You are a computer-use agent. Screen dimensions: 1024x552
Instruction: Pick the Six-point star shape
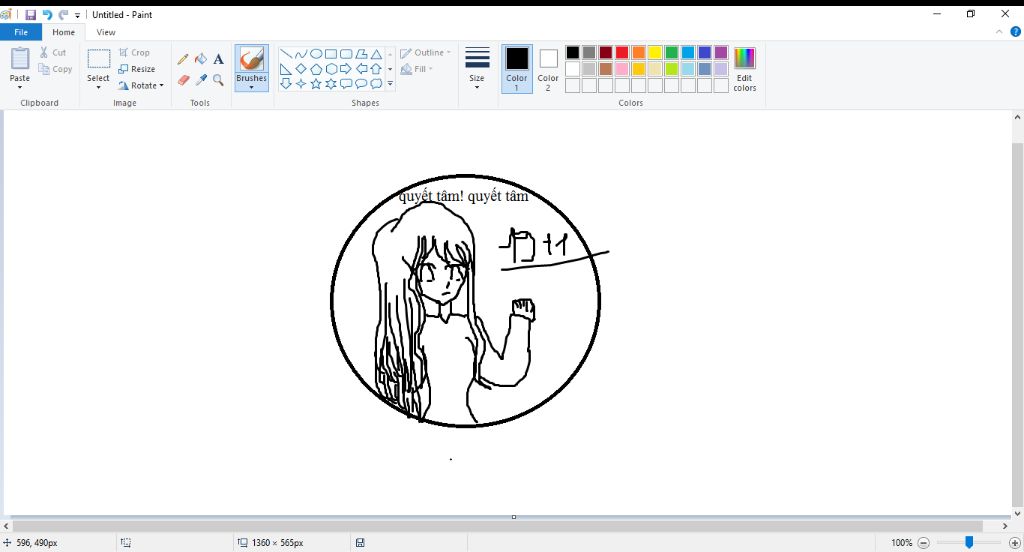(331, 84)
